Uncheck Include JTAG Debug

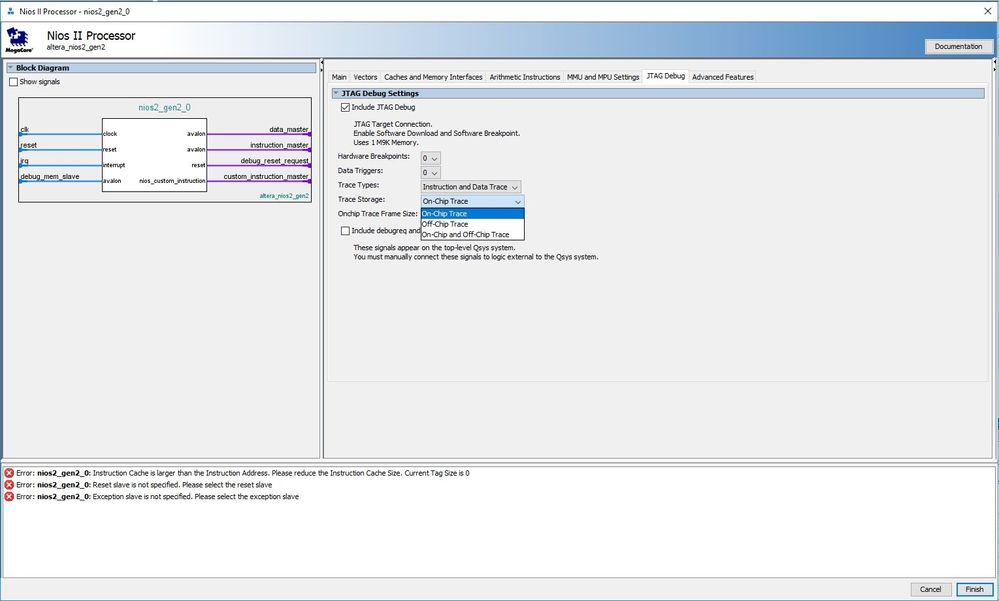345,108
